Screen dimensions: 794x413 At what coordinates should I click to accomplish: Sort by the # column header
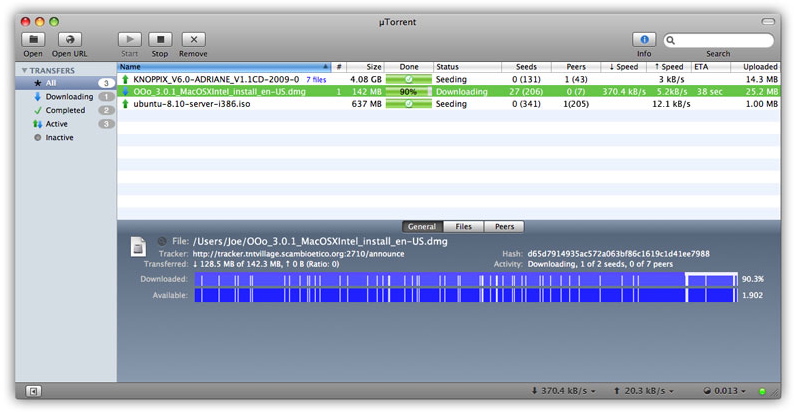339,67
